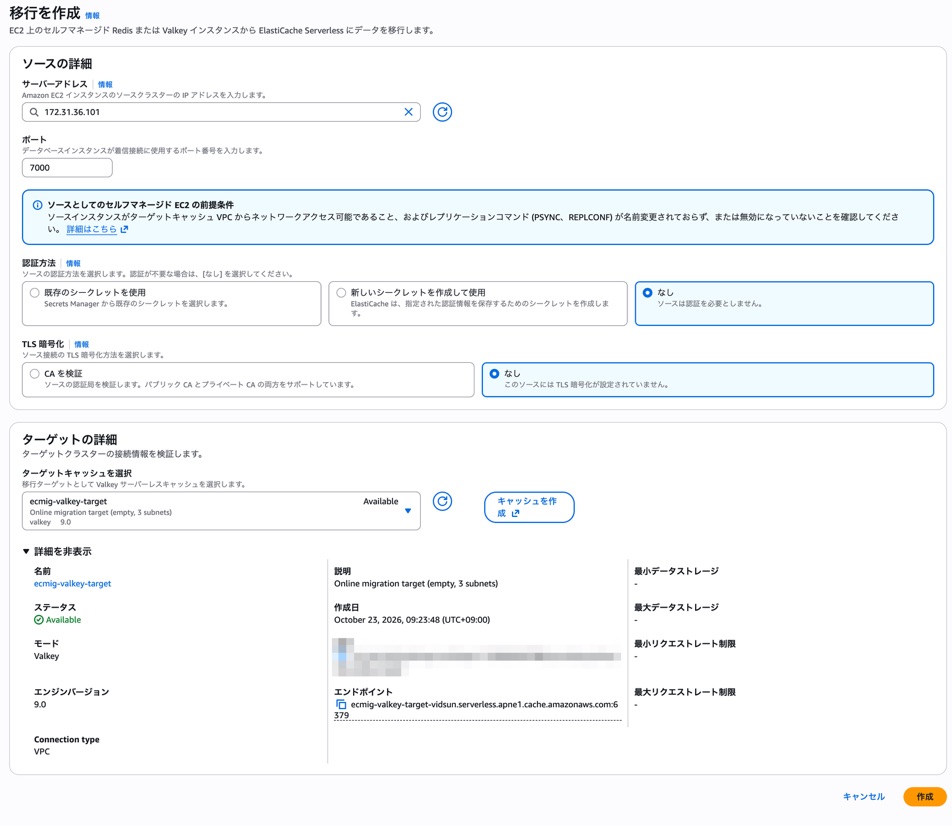Click the 作成 button
This screenshot has width=952, height=826.
925,796
